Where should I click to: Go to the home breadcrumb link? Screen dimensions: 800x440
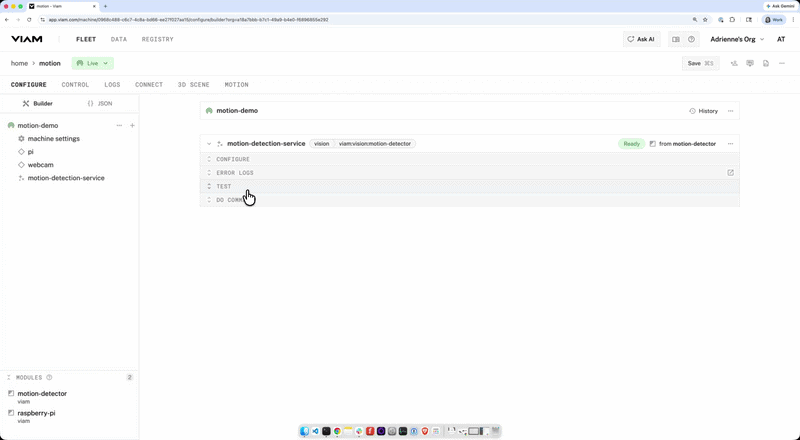click(19, 63)
